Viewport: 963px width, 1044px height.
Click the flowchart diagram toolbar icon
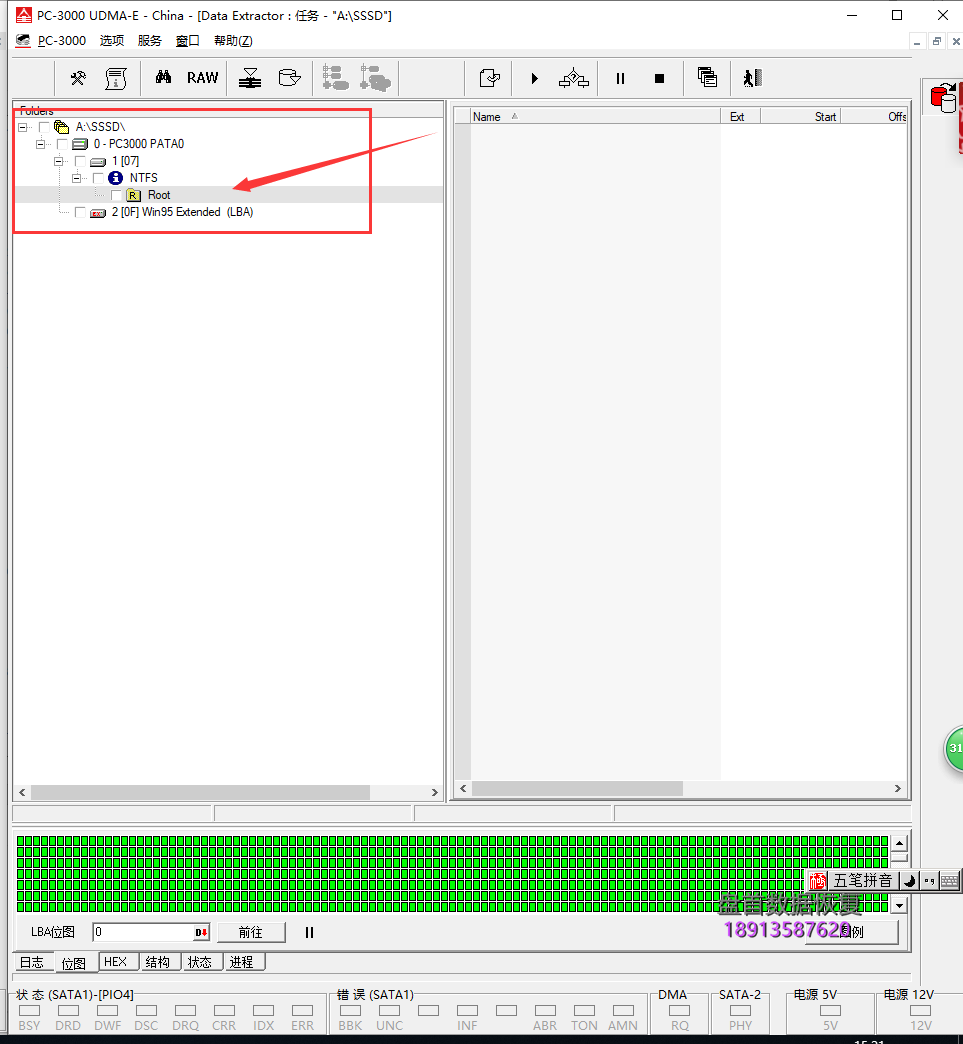(x=573, y=78)
